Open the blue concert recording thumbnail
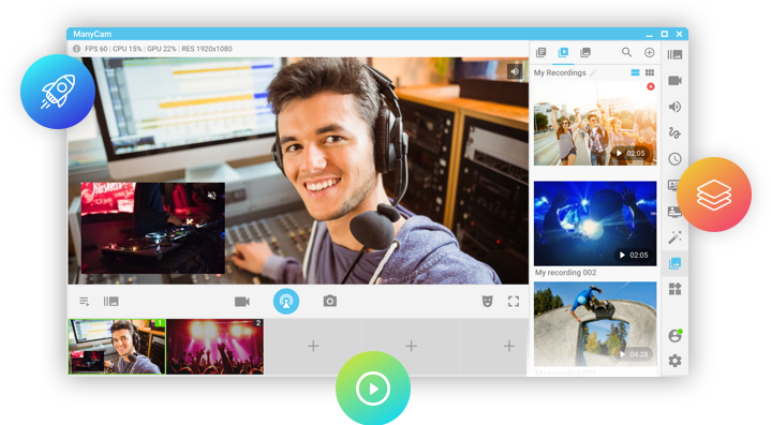 595,223
